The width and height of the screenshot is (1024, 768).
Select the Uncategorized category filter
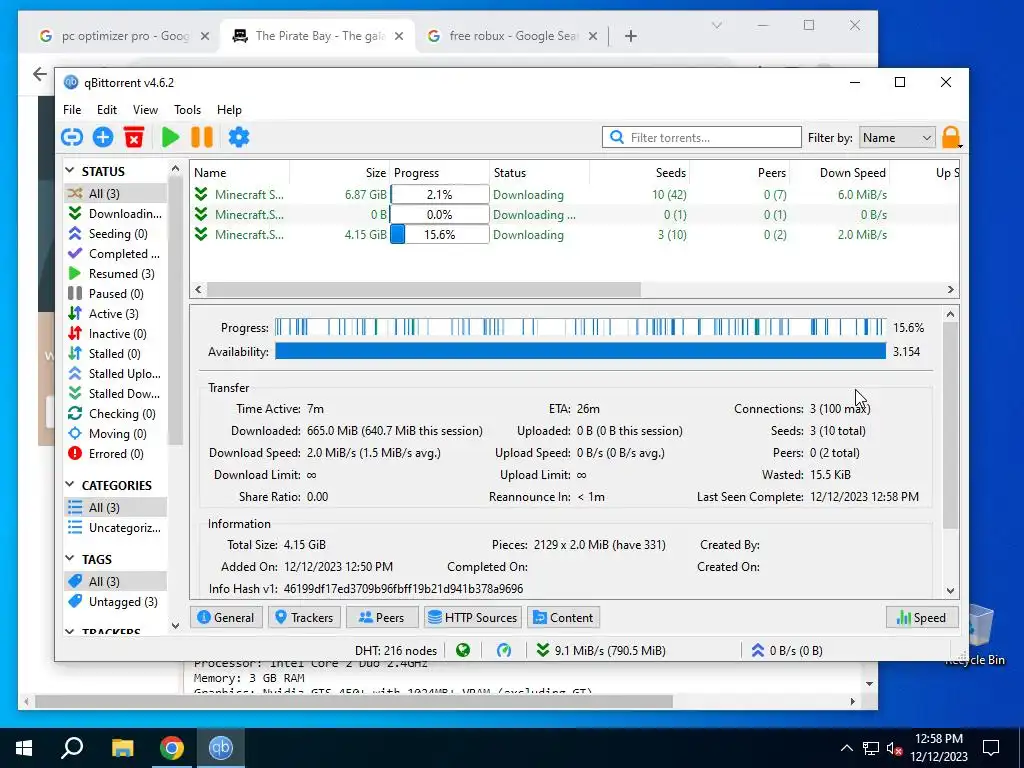[116, 528]
